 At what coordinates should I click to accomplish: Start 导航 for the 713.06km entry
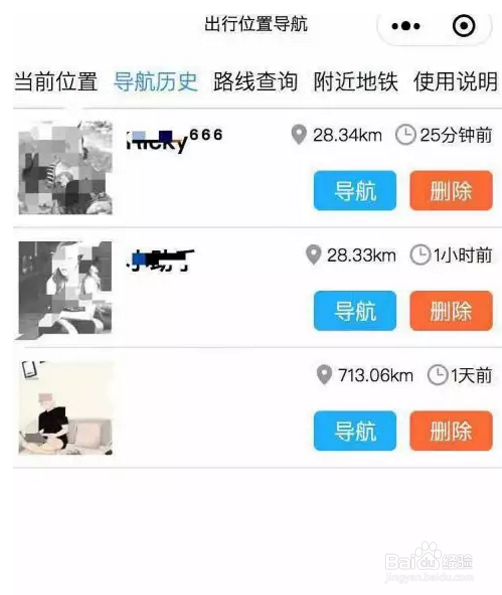(355, 431)
